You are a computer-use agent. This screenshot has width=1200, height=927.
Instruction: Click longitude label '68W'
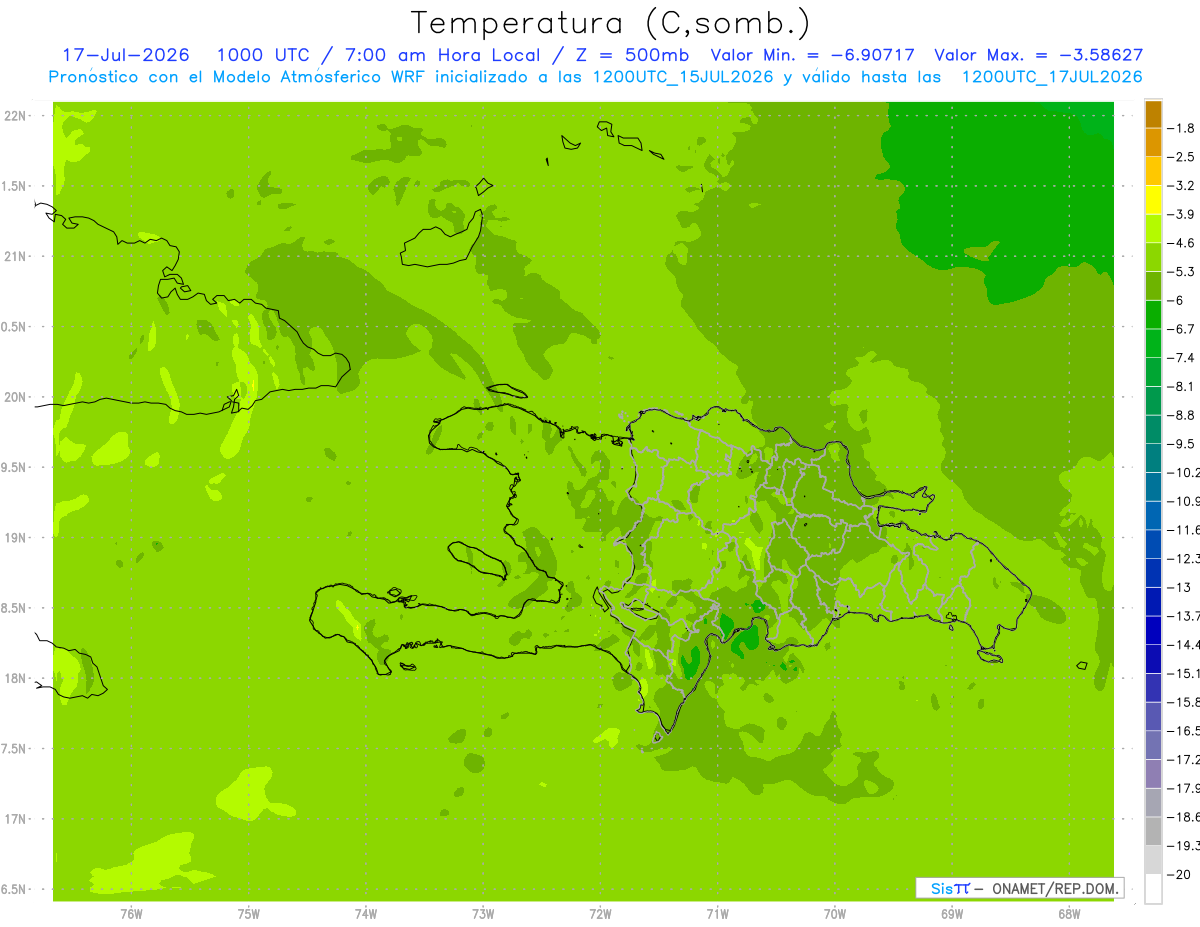coord(1069,914)
